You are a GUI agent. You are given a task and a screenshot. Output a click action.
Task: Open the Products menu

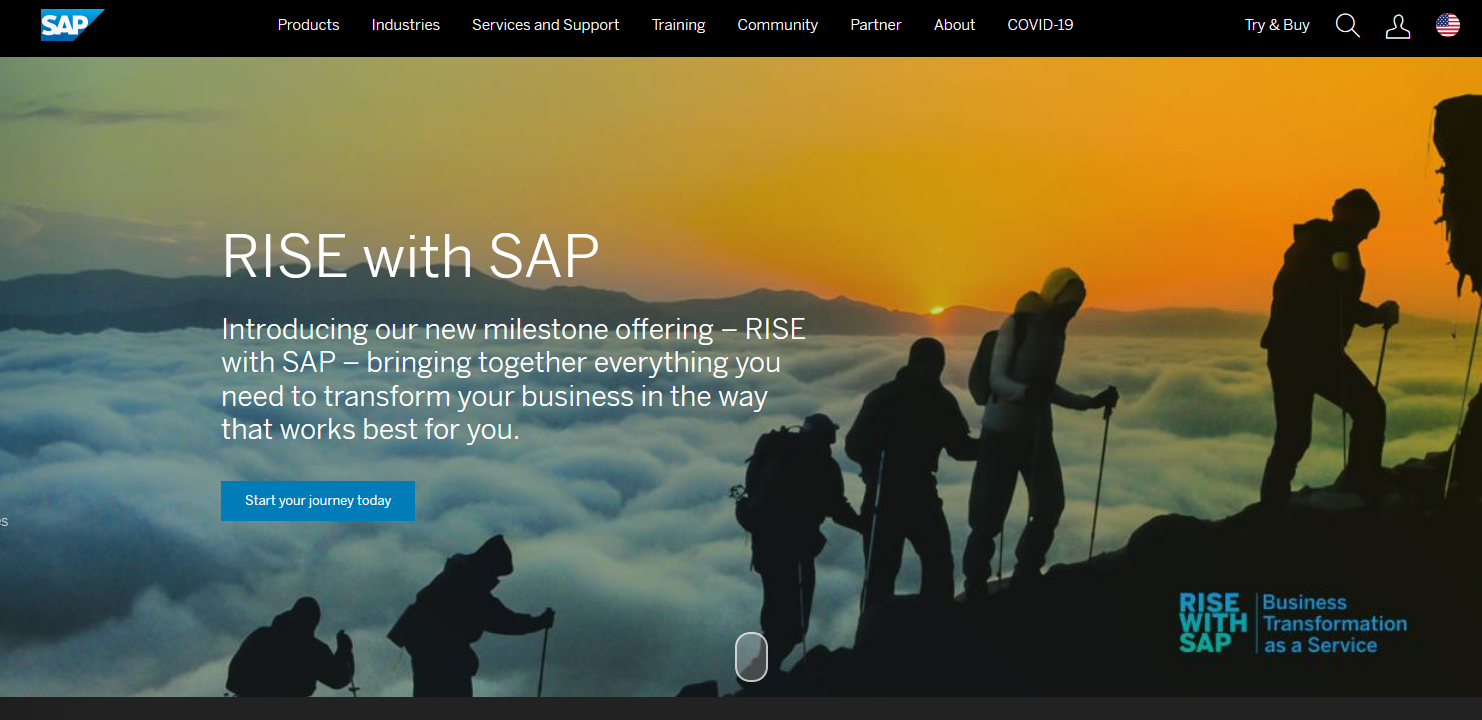click(308, 25)
